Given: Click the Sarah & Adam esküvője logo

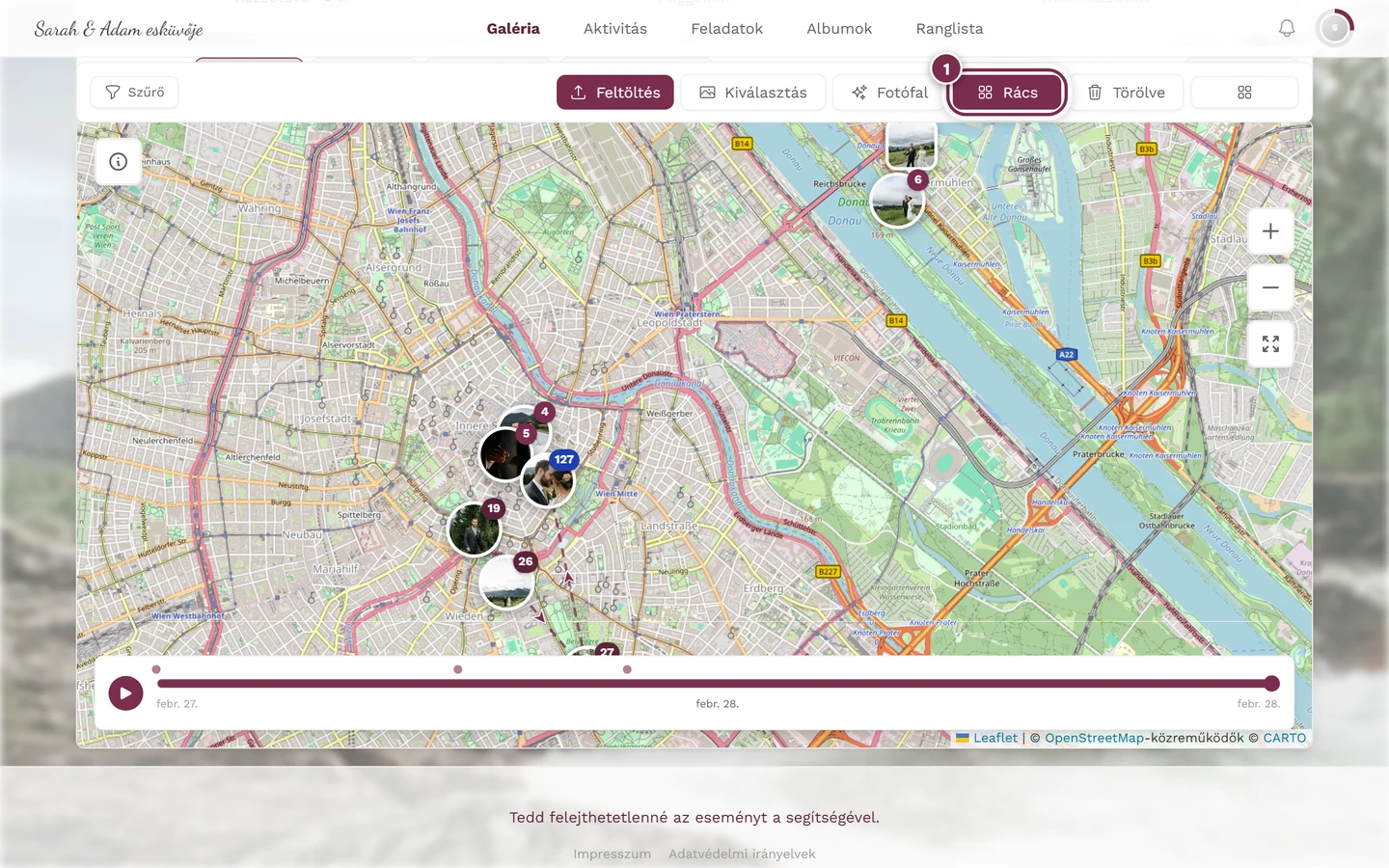Looking at the screenshot, I should (119, 29).
